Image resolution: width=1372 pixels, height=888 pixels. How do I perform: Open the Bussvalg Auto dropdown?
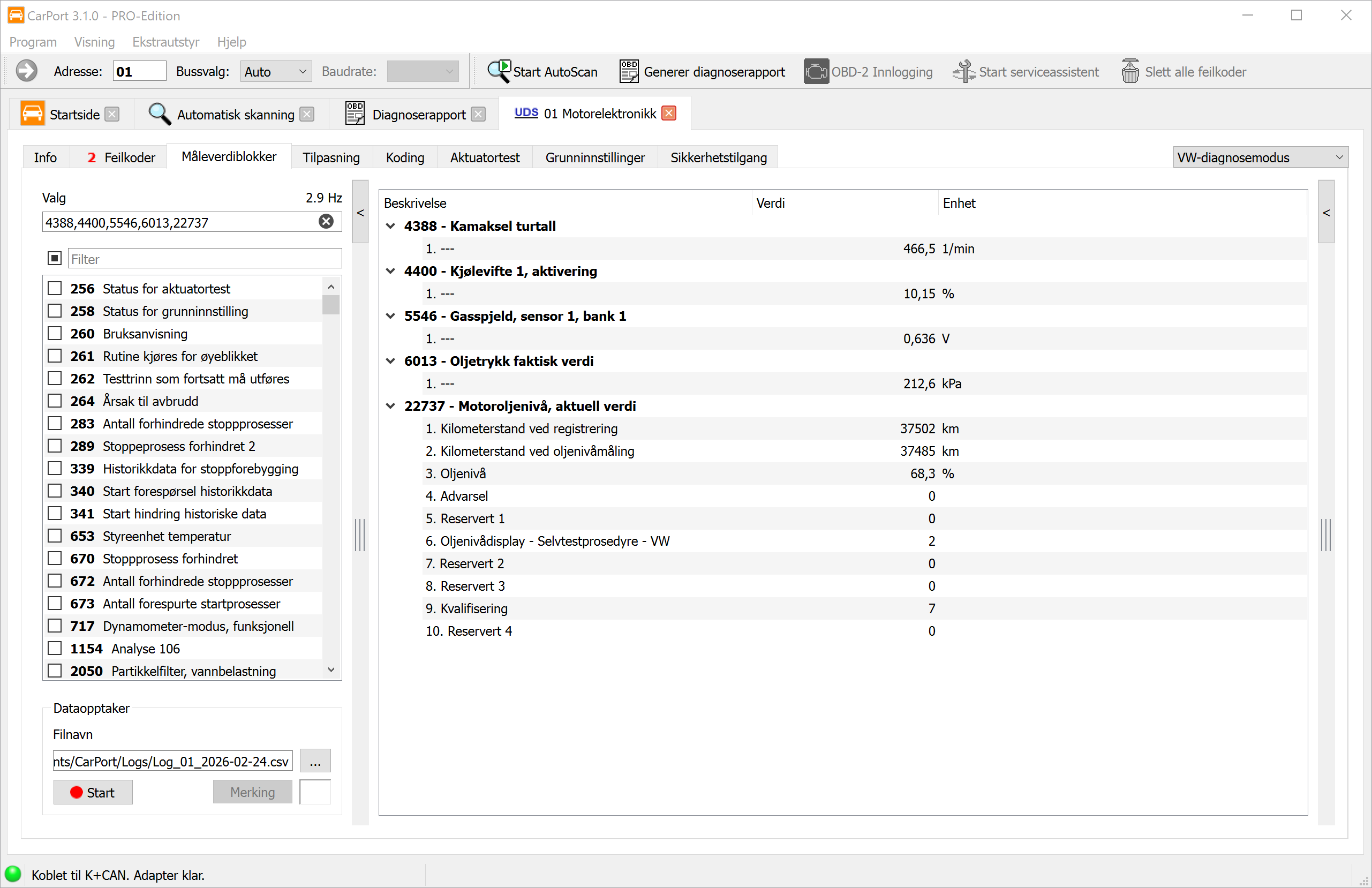pos(276,72)
